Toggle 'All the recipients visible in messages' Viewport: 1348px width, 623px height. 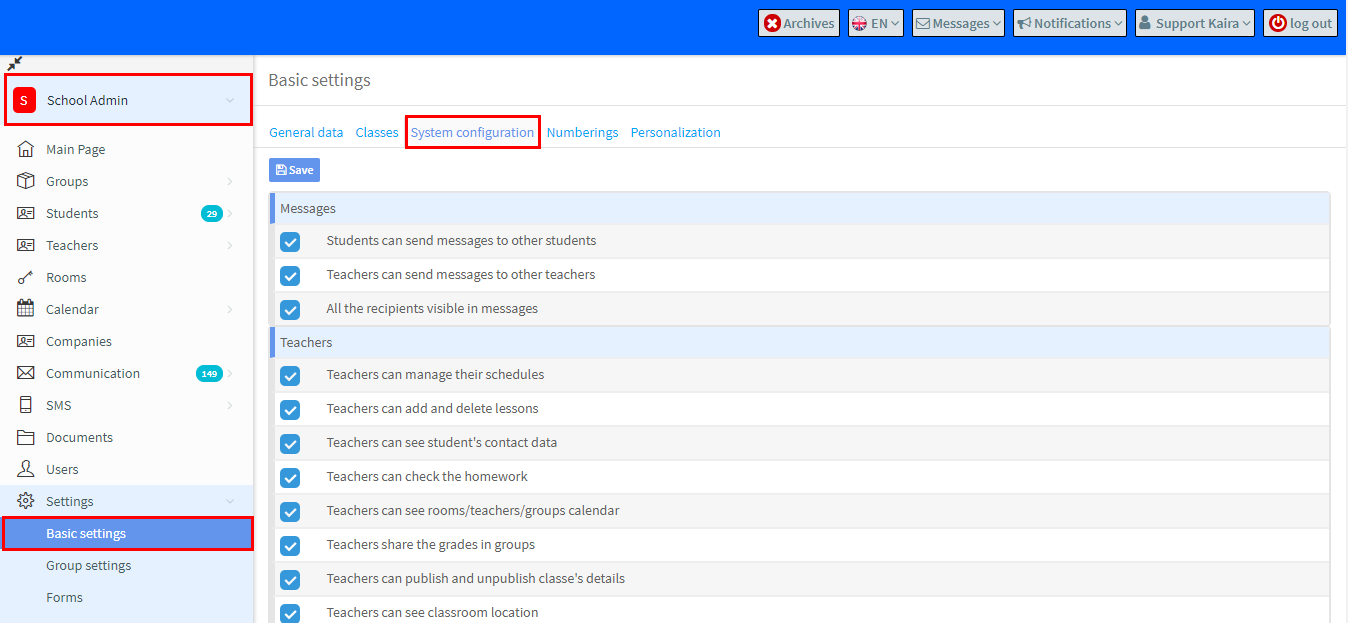290,309
